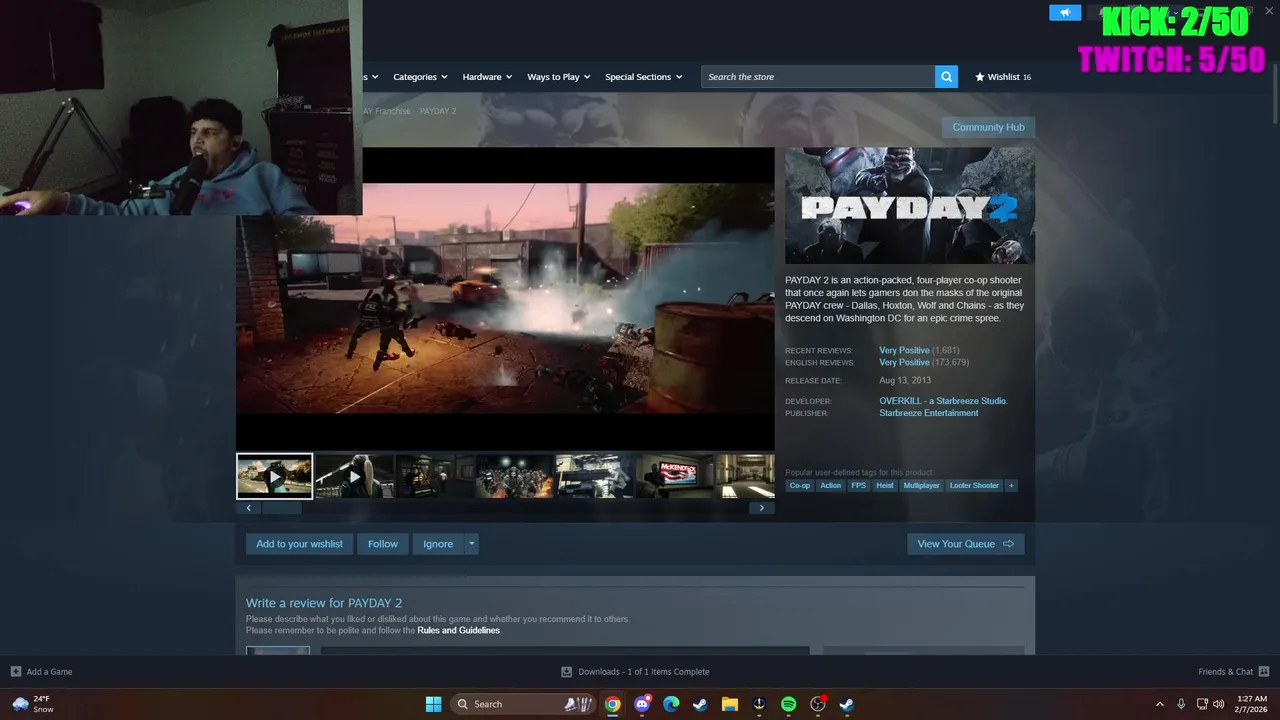Select the Multiplayer tag

[x=922, y=486]
